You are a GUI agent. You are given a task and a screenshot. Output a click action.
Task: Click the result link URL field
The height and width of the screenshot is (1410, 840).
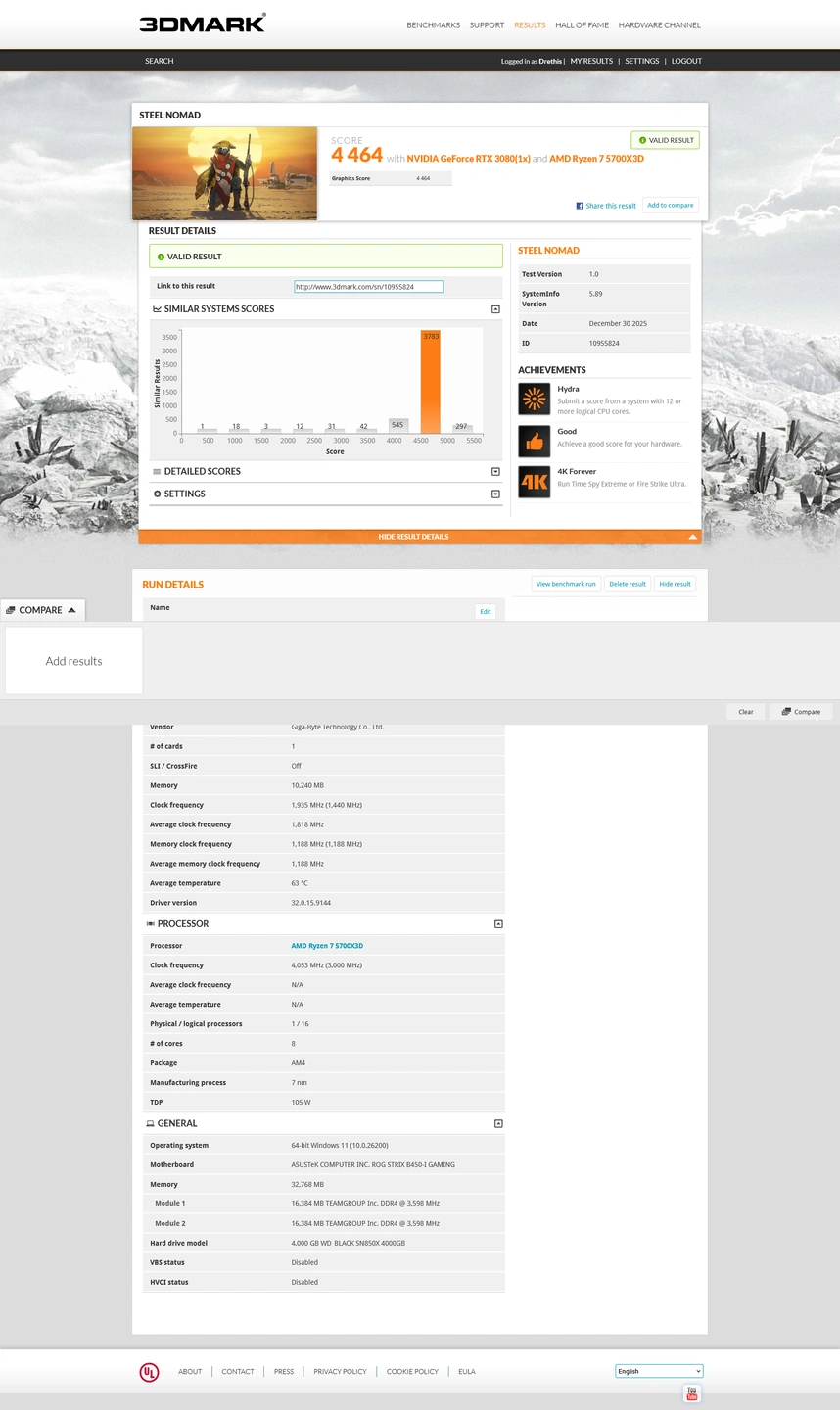[x=368, y=287]
